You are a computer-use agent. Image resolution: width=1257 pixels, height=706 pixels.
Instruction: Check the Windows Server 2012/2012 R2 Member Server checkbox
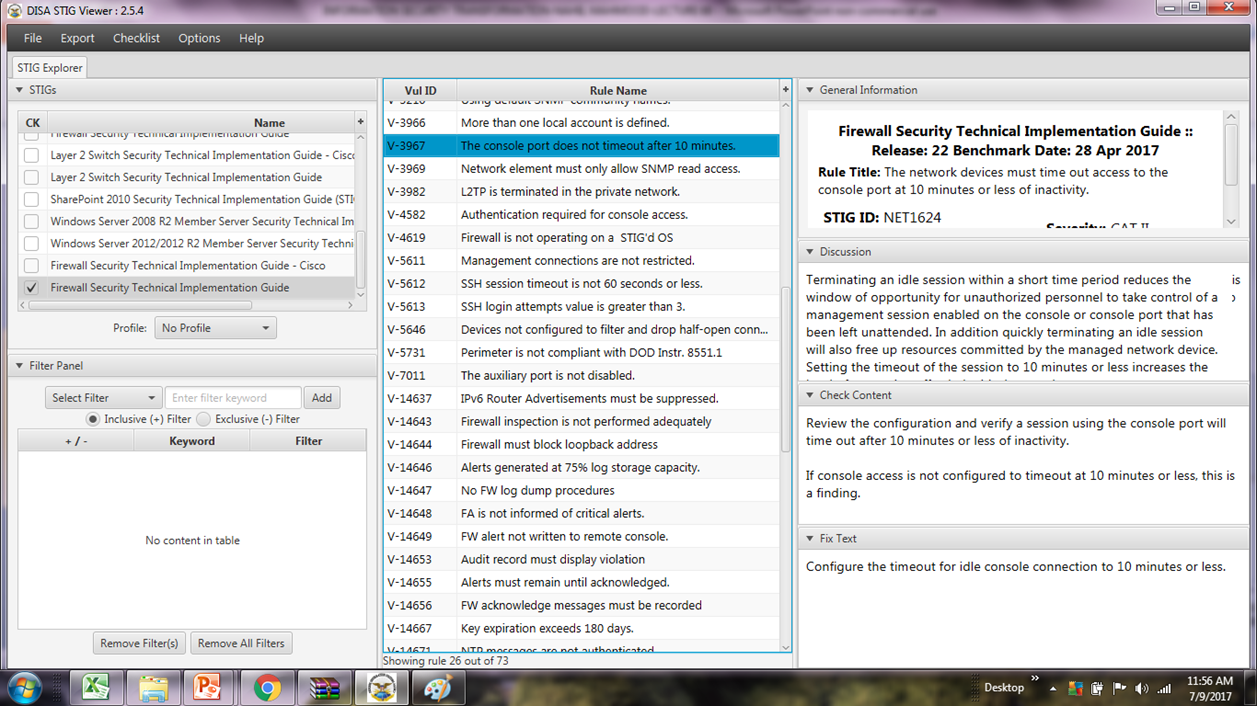(32, 243)
